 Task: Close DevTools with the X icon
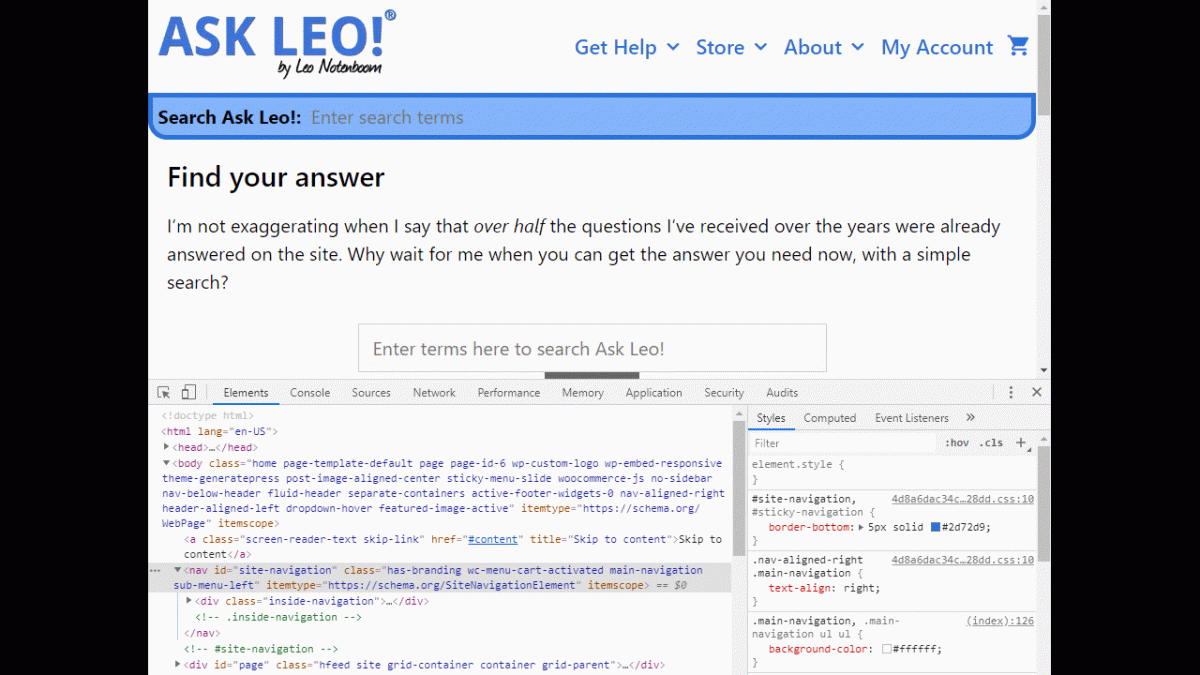[1036, 392]
